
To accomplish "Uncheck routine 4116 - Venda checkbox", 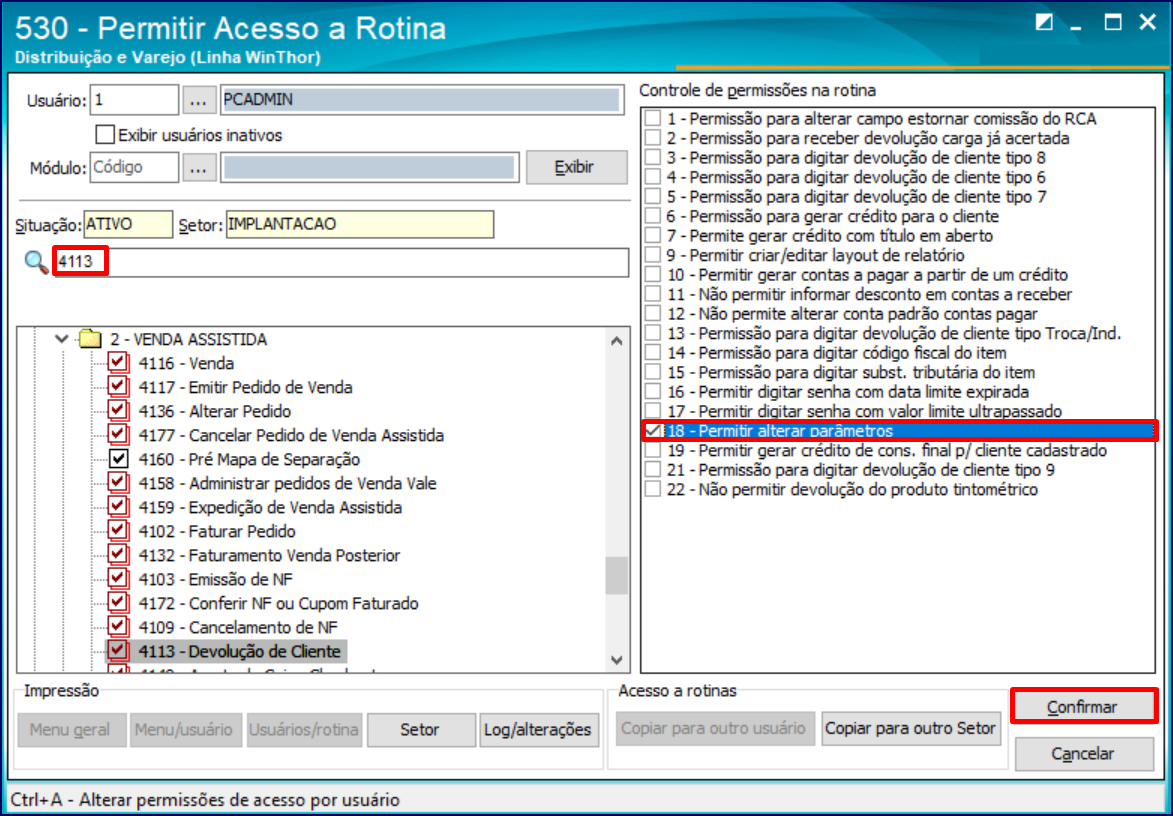I will tap(118, 363).
